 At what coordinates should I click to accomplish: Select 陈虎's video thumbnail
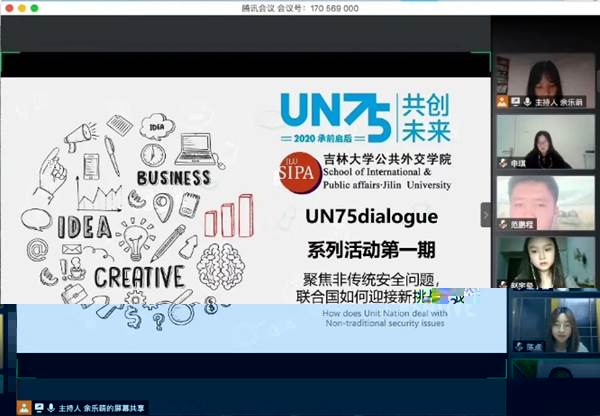[x=554, y=325]
